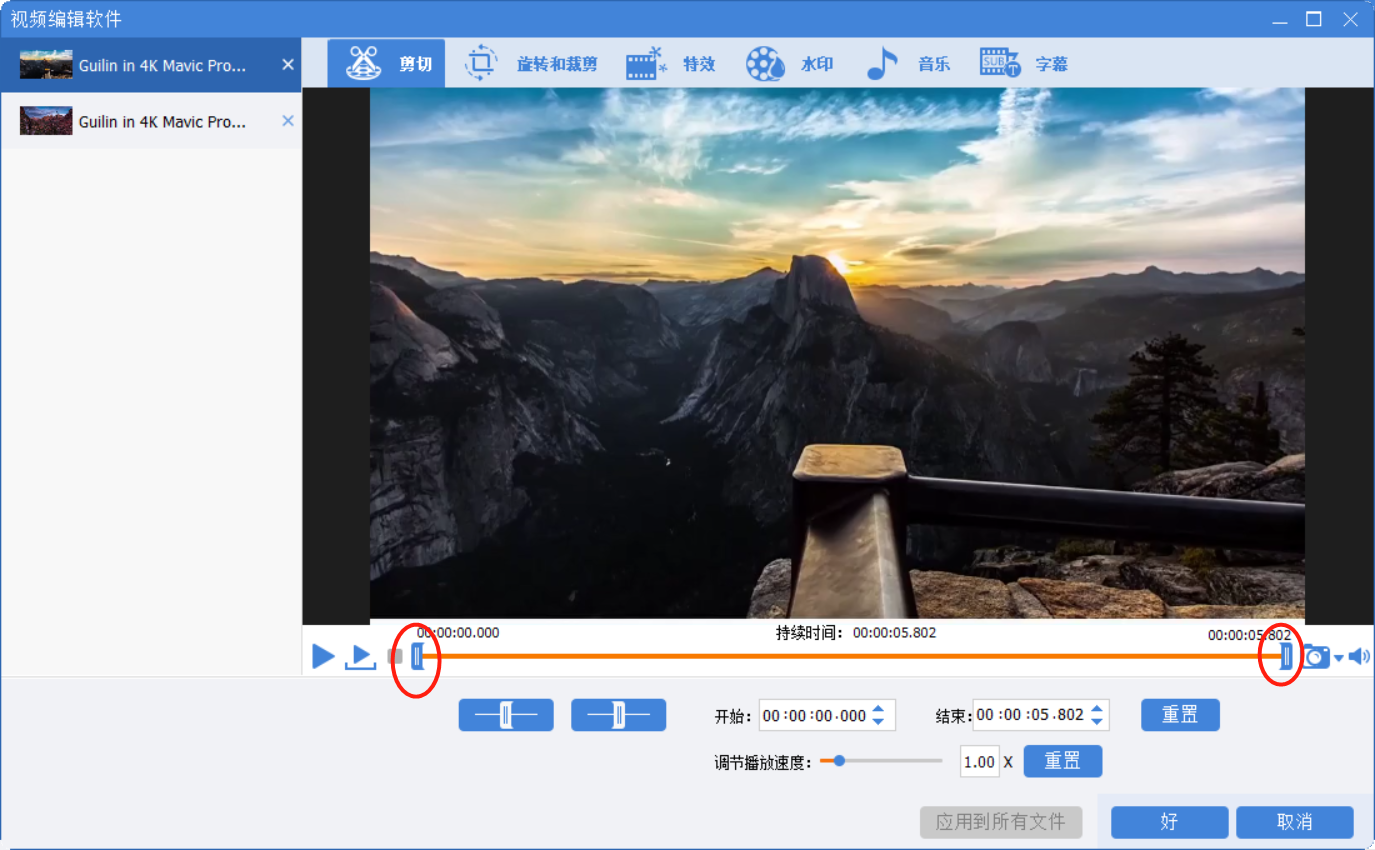The width and height of the screenshot is (1375, 850).
Task: Open the 剪切 (cut) tab
Action: click(x=388, y=64)
